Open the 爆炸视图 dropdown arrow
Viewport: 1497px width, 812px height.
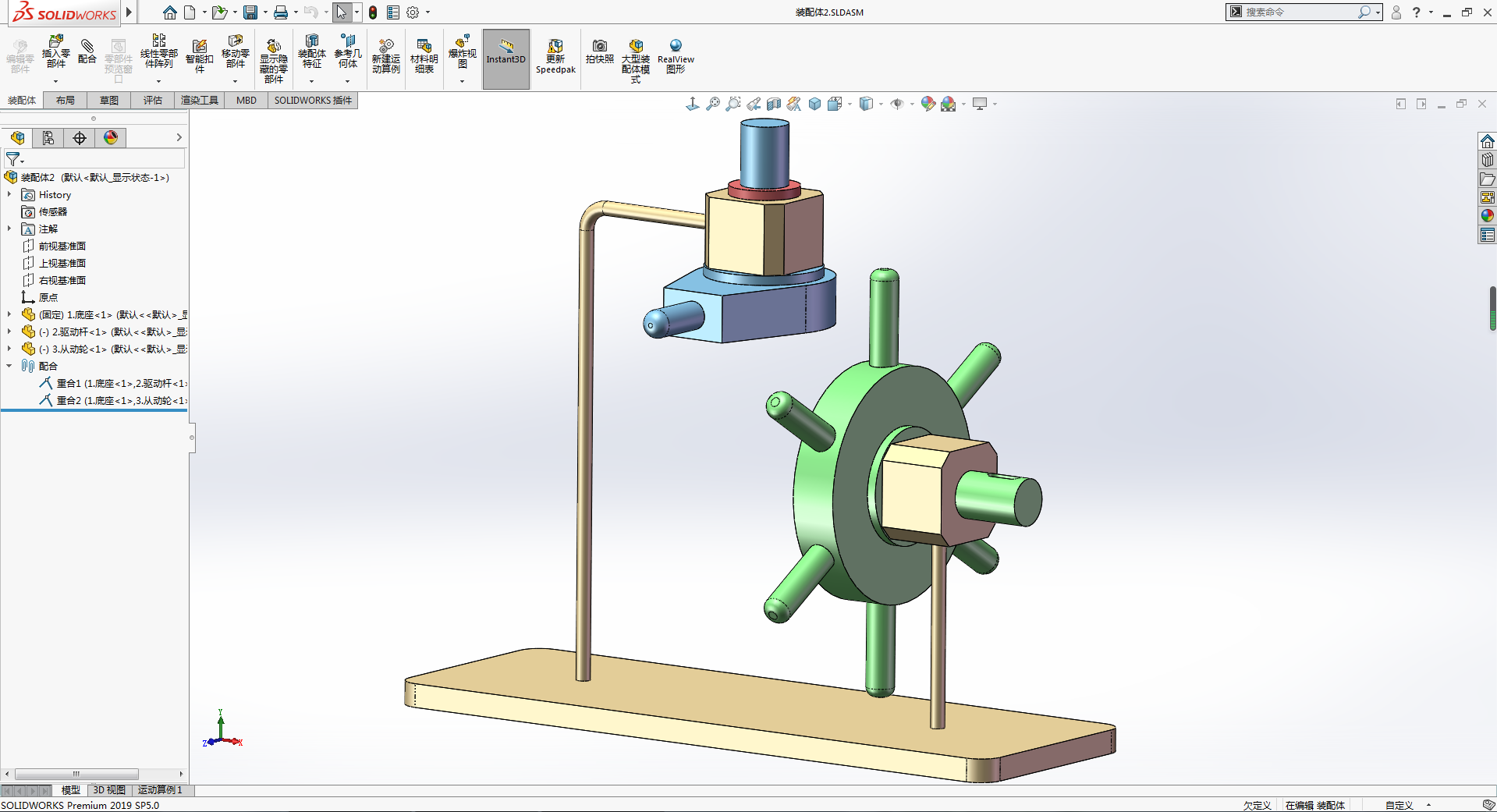coord(462,81)
